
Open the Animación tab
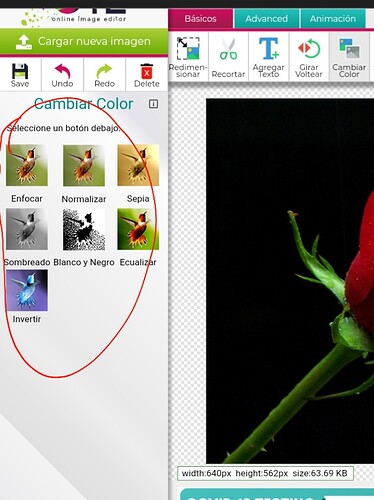[333, 19]
